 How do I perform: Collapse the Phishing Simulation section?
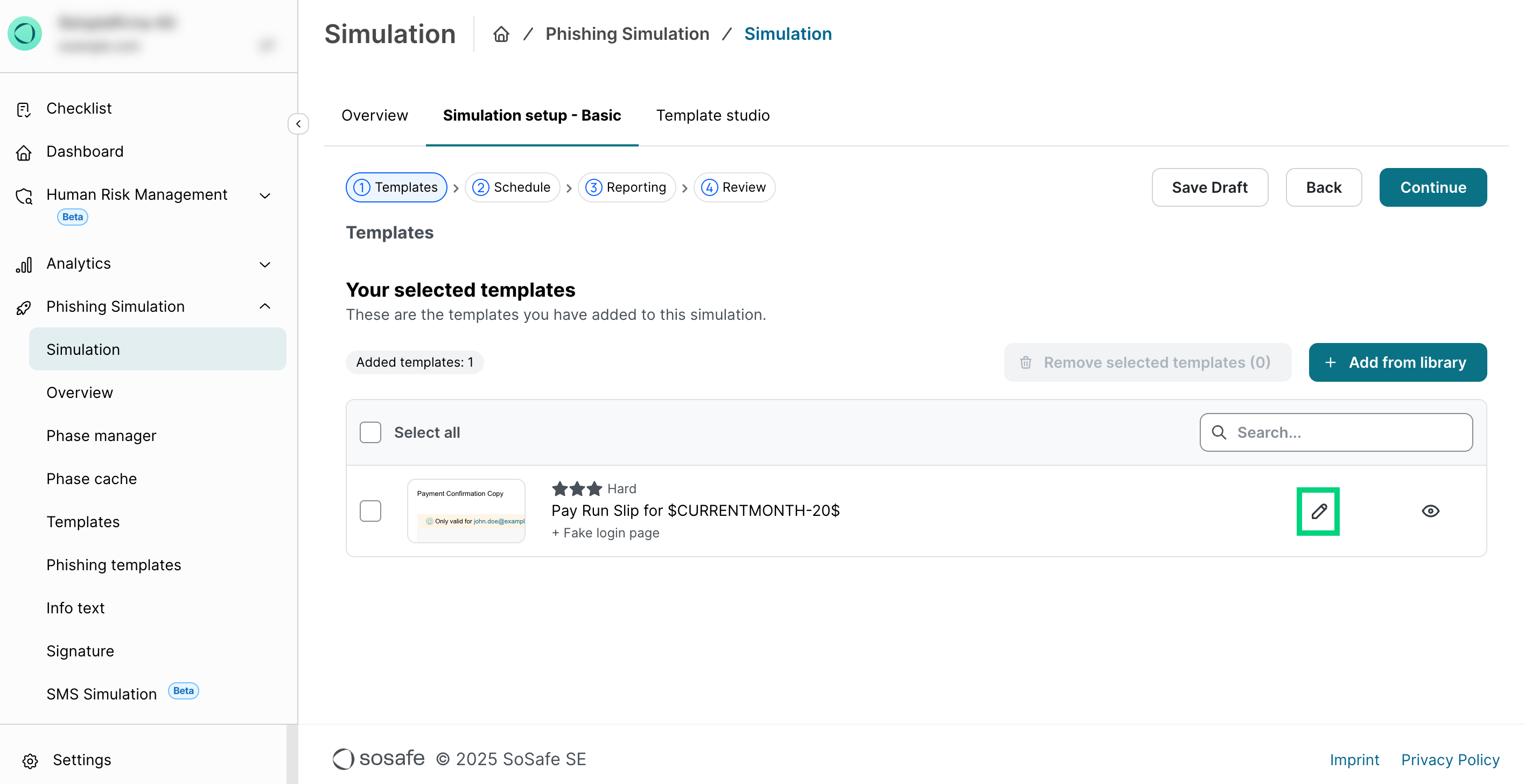pyautogui.click(x=264, y=307)
